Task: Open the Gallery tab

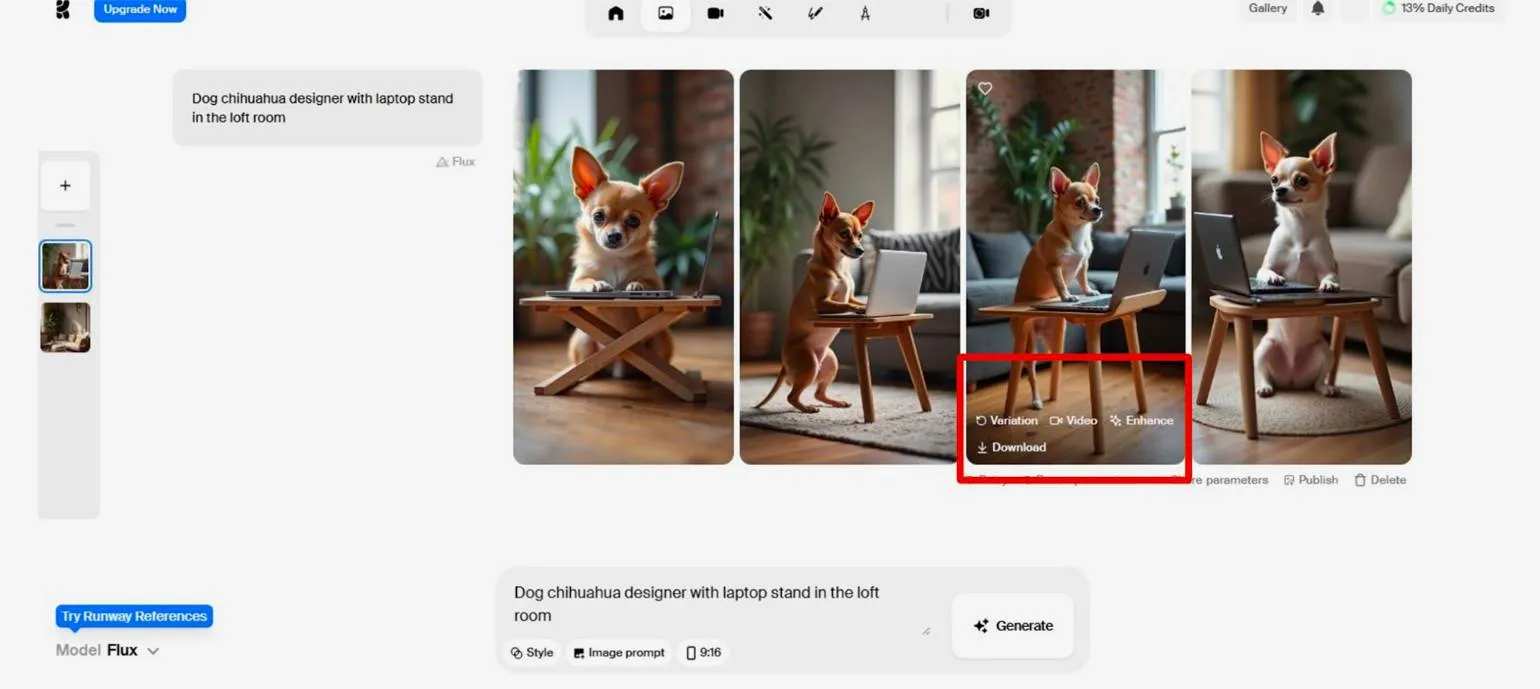Action: click(1267, 9)
